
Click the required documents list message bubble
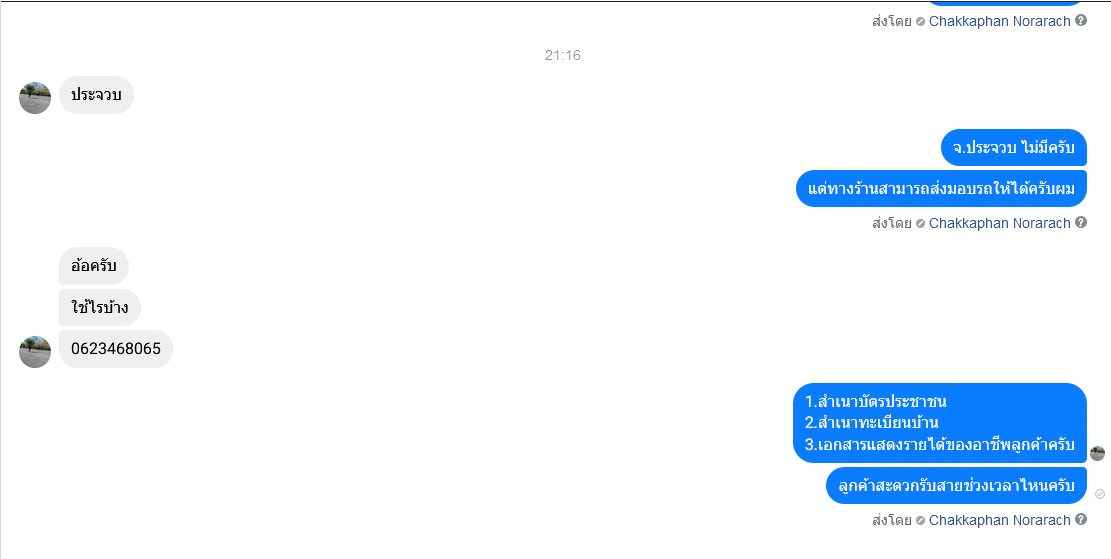[x=940, y=423]
